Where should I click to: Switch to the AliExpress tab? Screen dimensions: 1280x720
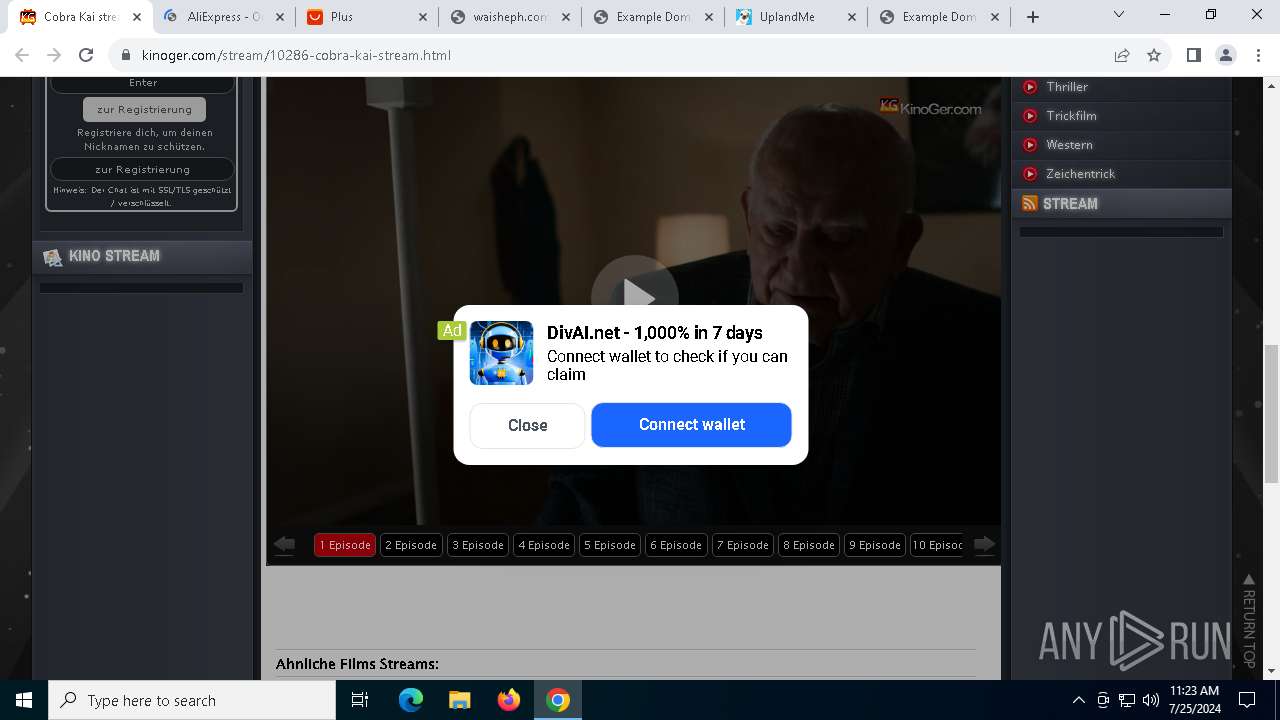[224, 17]
